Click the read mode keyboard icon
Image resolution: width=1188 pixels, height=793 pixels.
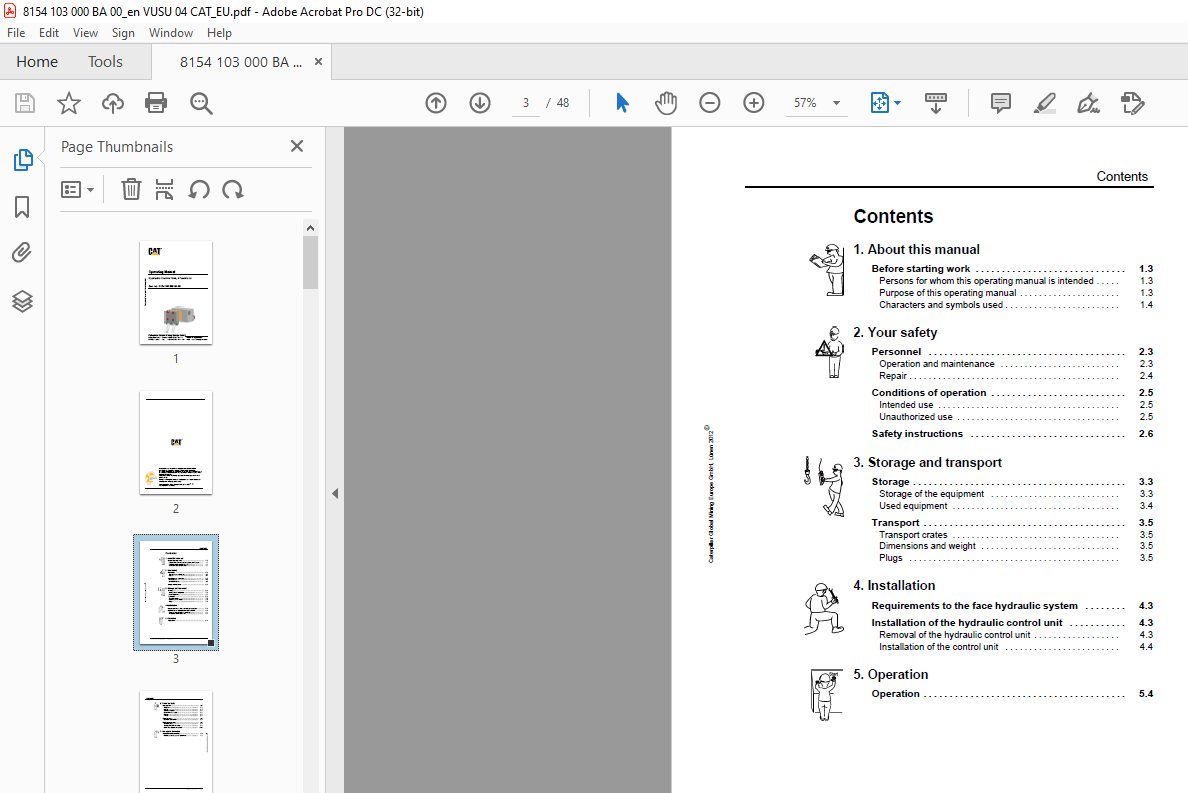click(936, 103)
